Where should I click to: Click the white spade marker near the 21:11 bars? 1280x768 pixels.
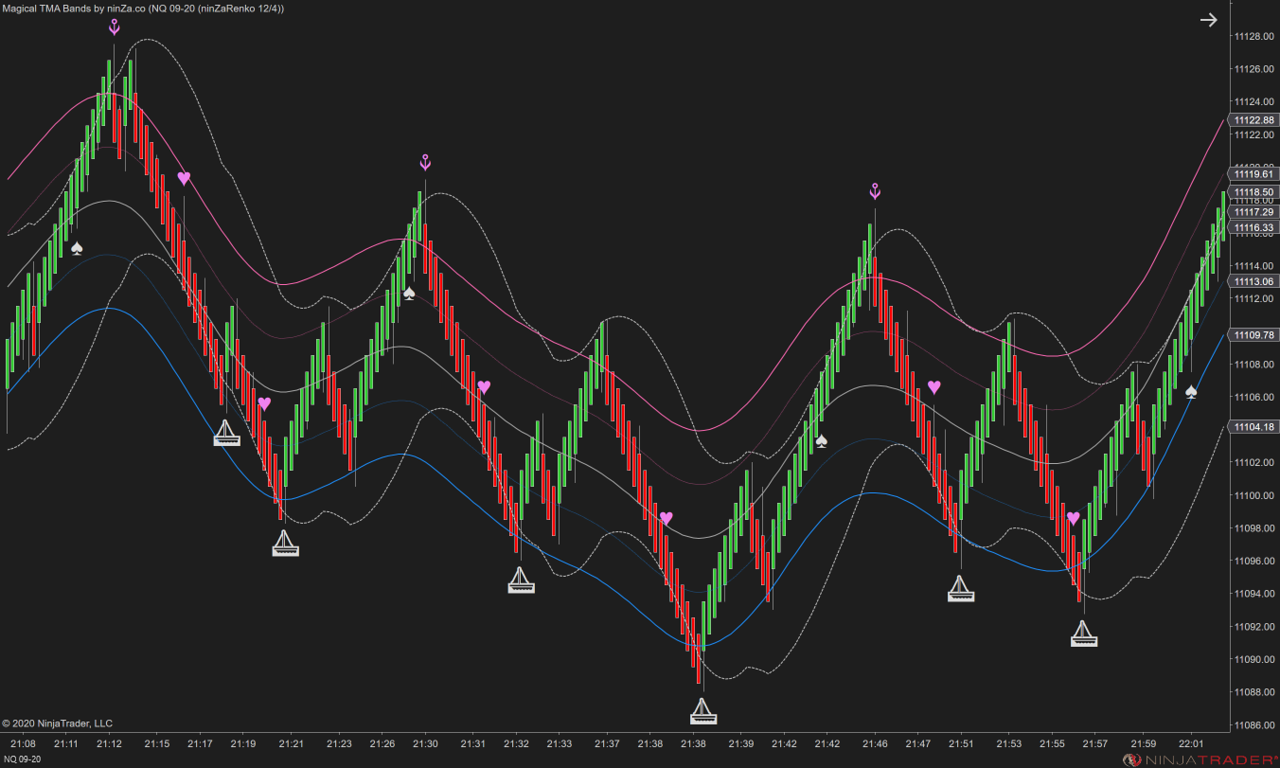(x=77, y=248)
